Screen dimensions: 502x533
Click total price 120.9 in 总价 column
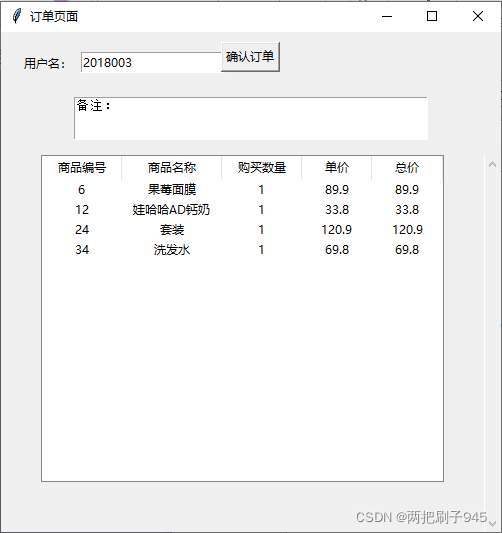point(408,230)
